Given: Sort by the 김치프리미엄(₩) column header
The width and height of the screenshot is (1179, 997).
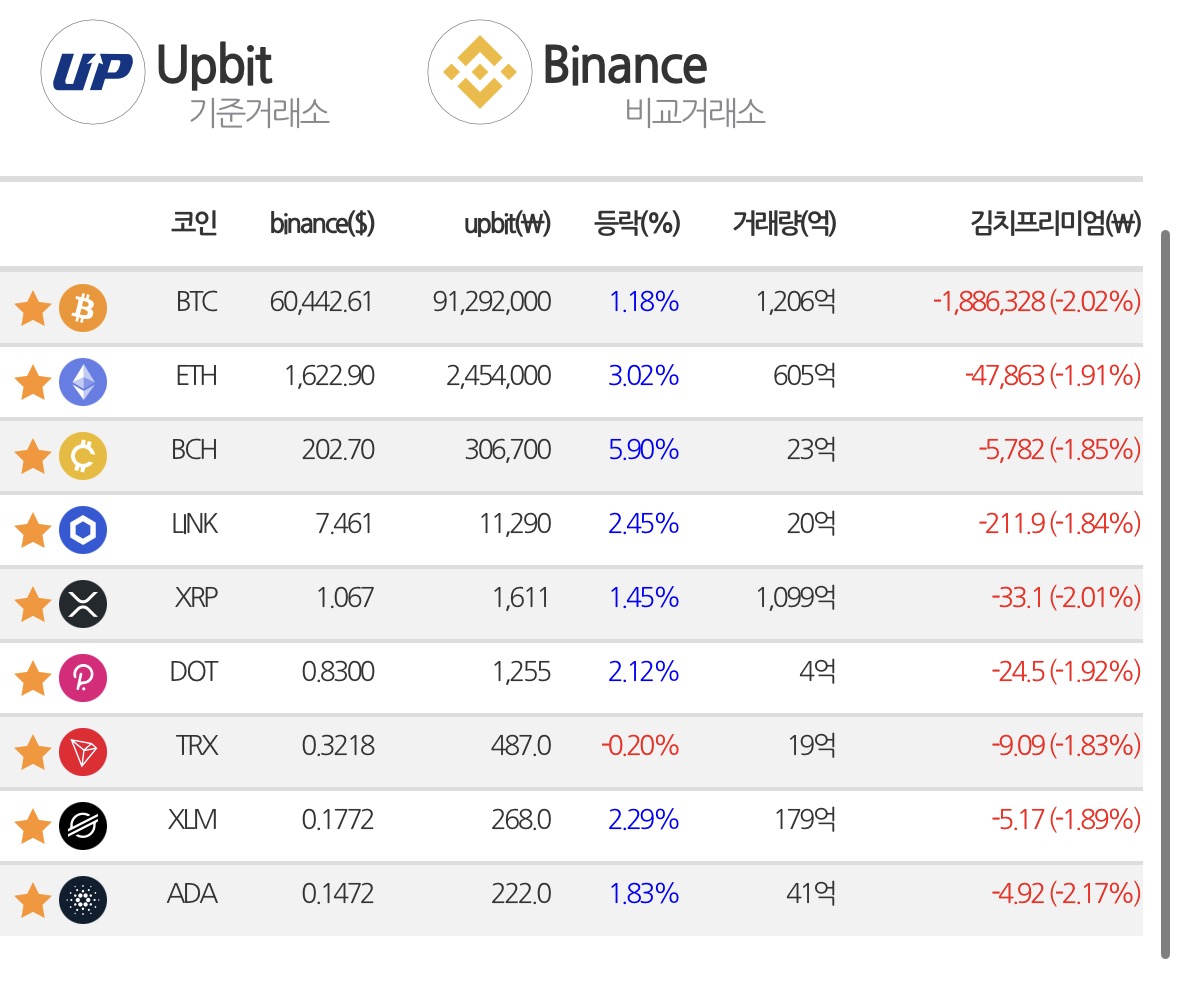Looking at the screenshot, I should pyautogui.click(x=1056, y=223).
